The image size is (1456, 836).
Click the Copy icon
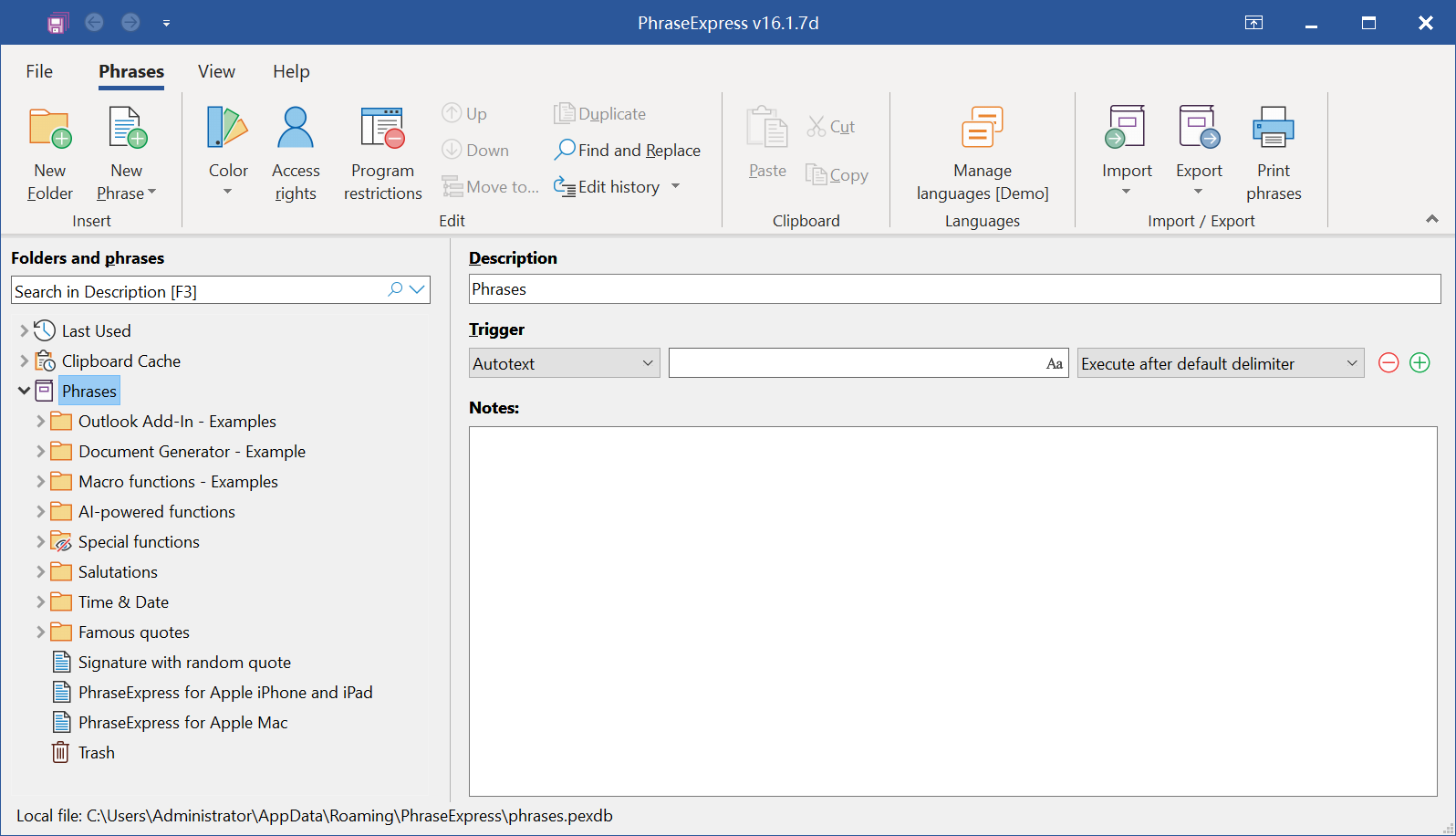(x=816, y=174)
